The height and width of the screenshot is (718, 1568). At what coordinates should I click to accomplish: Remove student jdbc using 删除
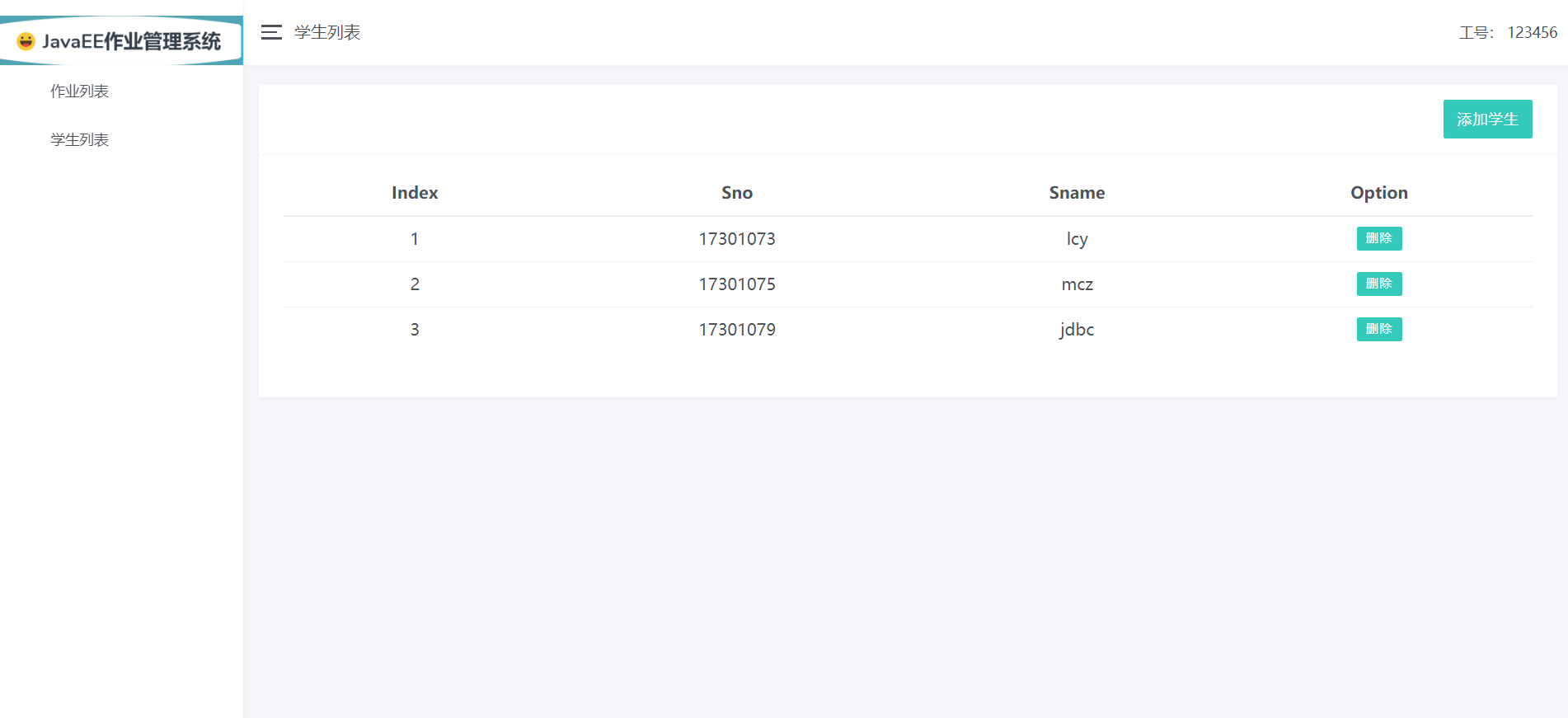point(1378,329)
